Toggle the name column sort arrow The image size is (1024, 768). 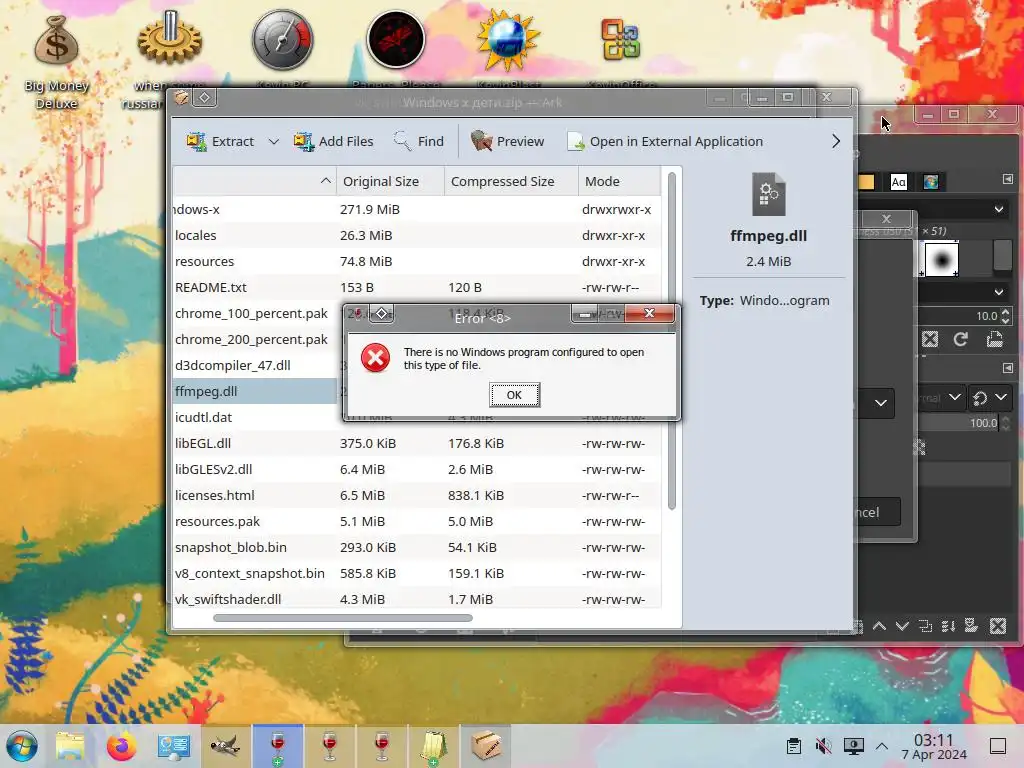click(325, 181)
